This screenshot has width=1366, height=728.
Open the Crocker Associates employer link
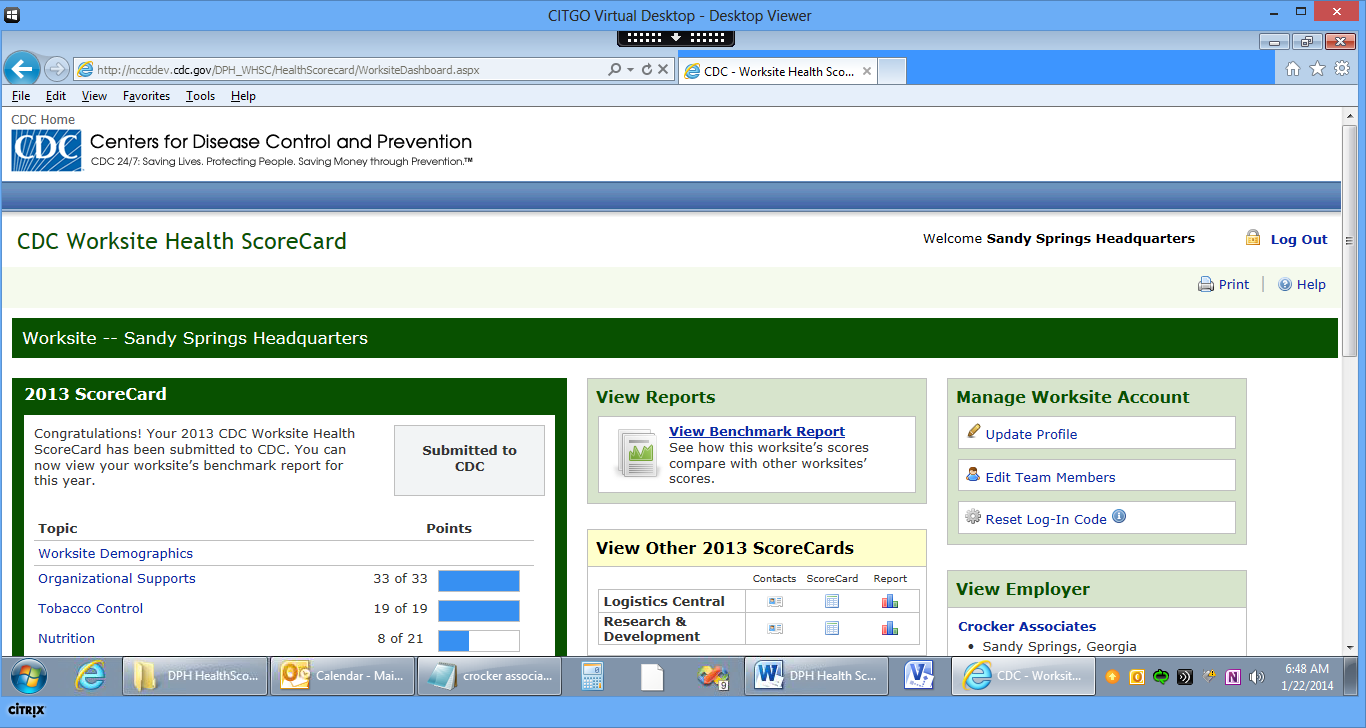pos(1027,626)
